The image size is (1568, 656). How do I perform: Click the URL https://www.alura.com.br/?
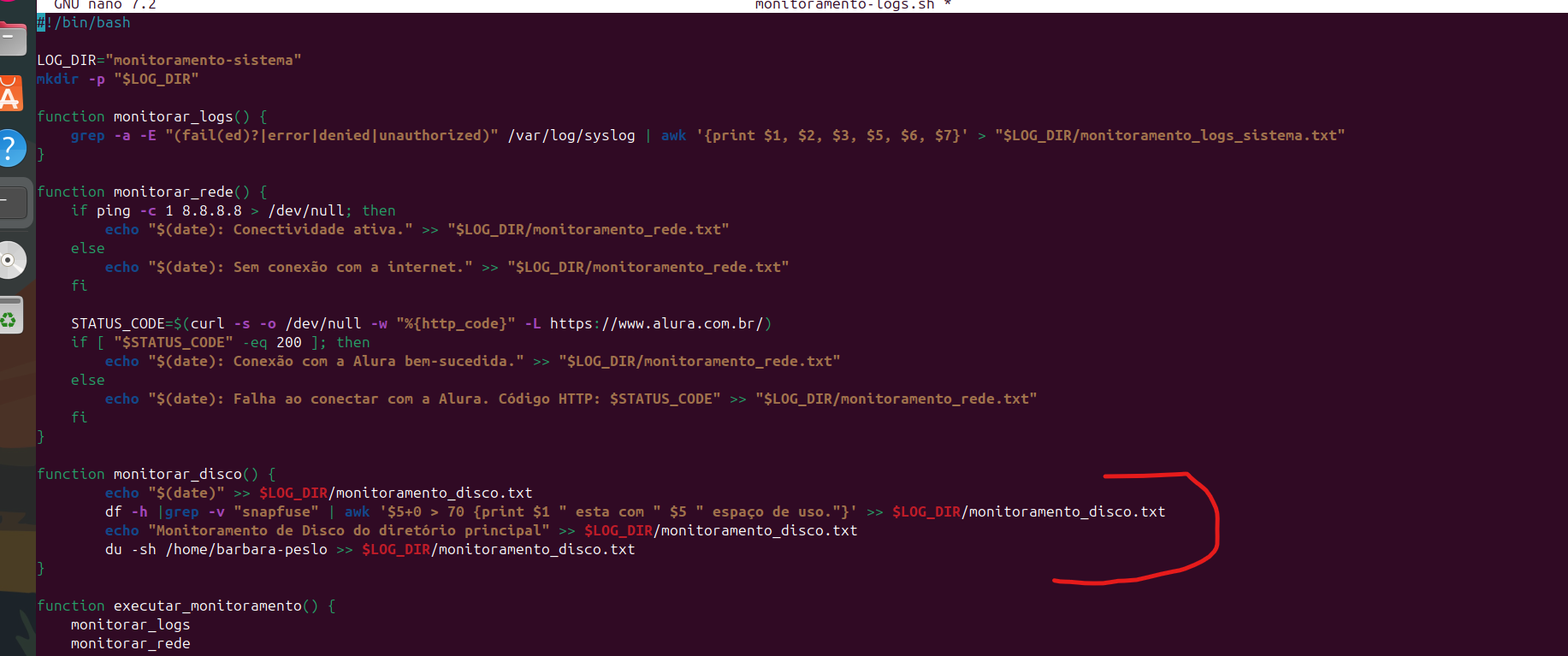coord(657,323)
